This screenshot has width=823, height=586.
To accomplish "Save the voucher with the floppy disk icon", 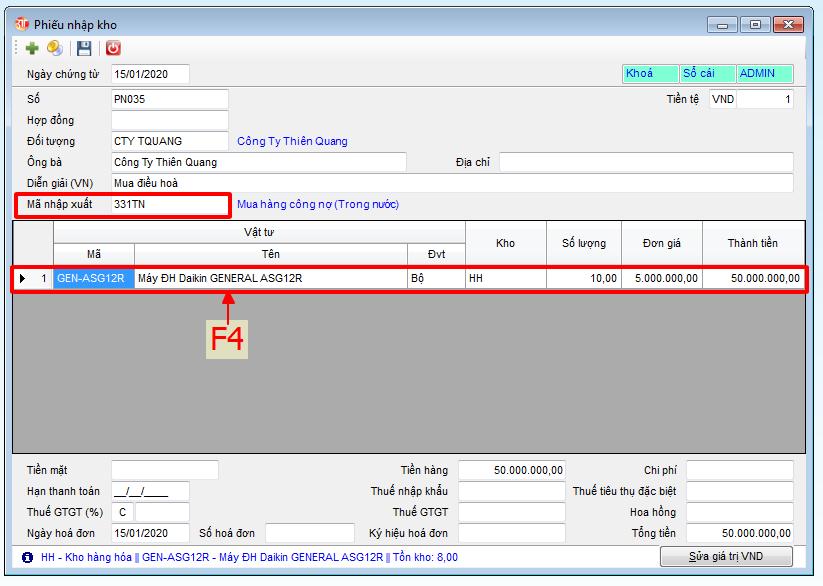I will 84,48.
